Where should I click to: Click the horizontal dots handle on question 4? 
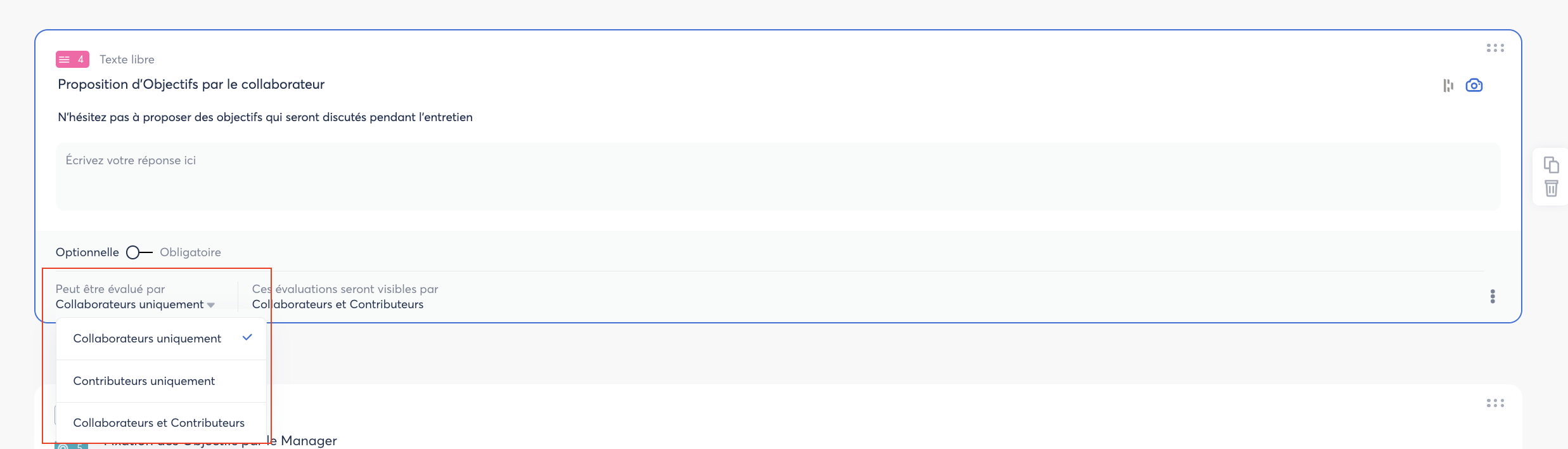point(1495,48)
